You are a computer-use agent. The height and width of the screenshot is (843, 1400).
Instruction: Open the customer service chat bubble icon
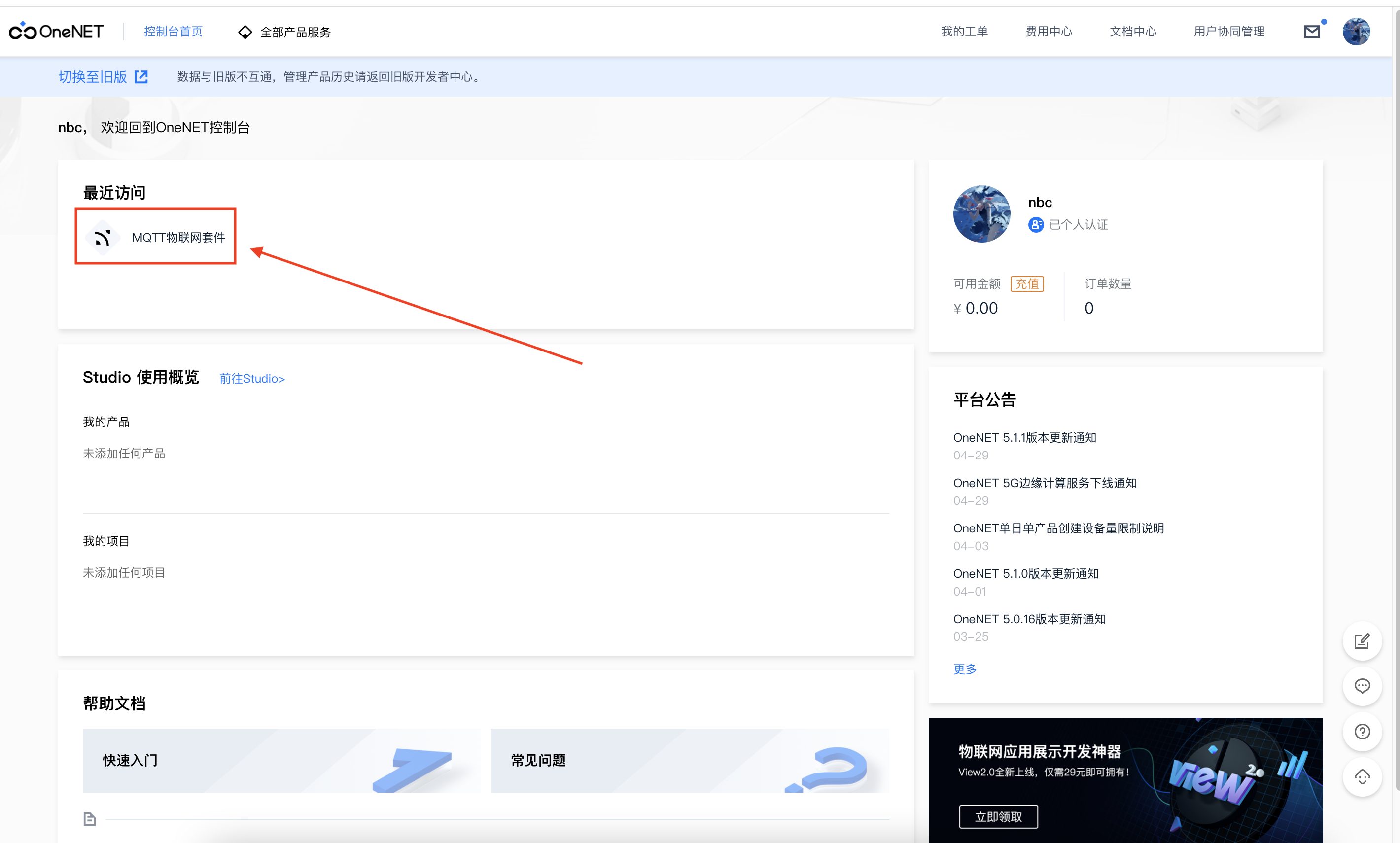pos(1363,686)
